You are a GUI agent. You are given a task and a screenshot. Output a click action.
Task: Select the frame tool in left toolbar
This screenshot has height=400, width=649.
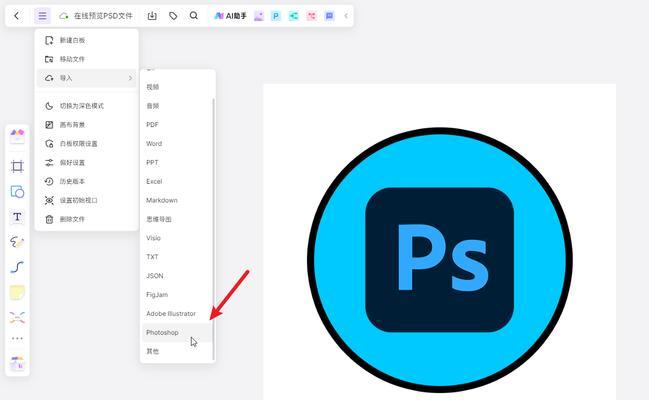(x=17, y=166)
